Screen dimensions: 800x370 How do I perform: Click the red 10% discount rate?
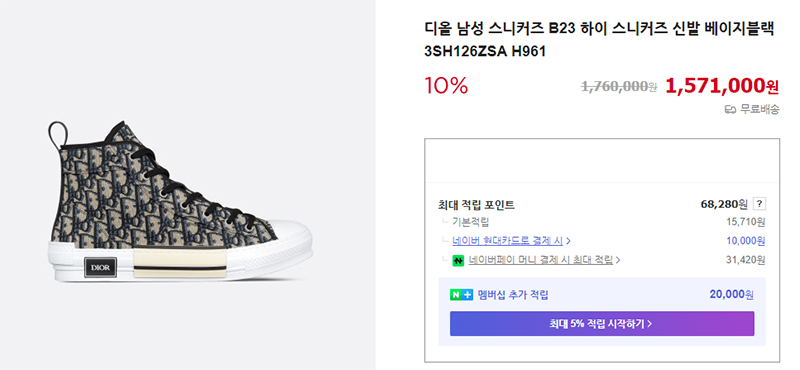pos(446,86)
